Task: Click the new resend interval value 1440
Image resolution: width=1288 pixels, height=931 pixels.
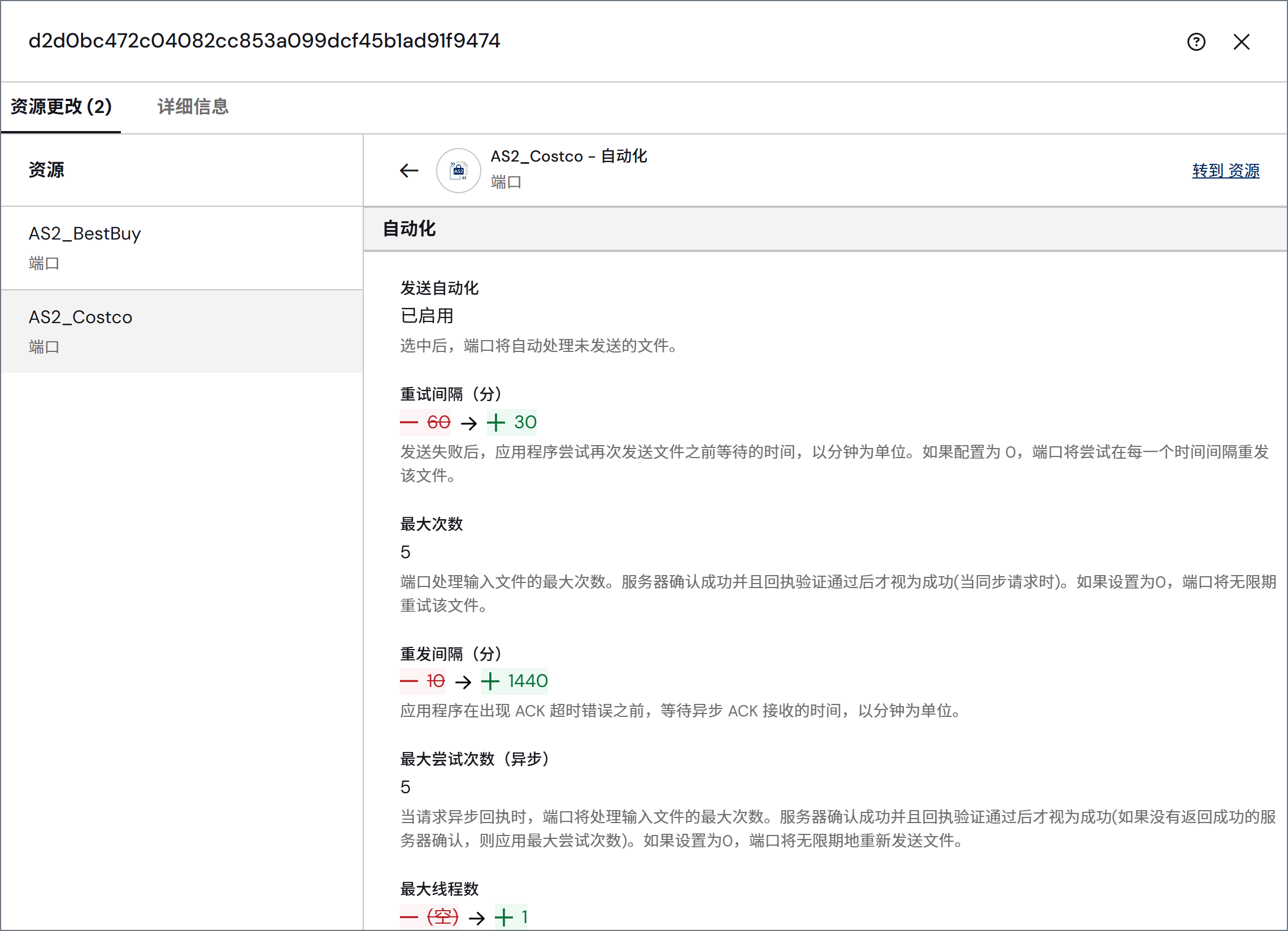Action: (515, 681)
